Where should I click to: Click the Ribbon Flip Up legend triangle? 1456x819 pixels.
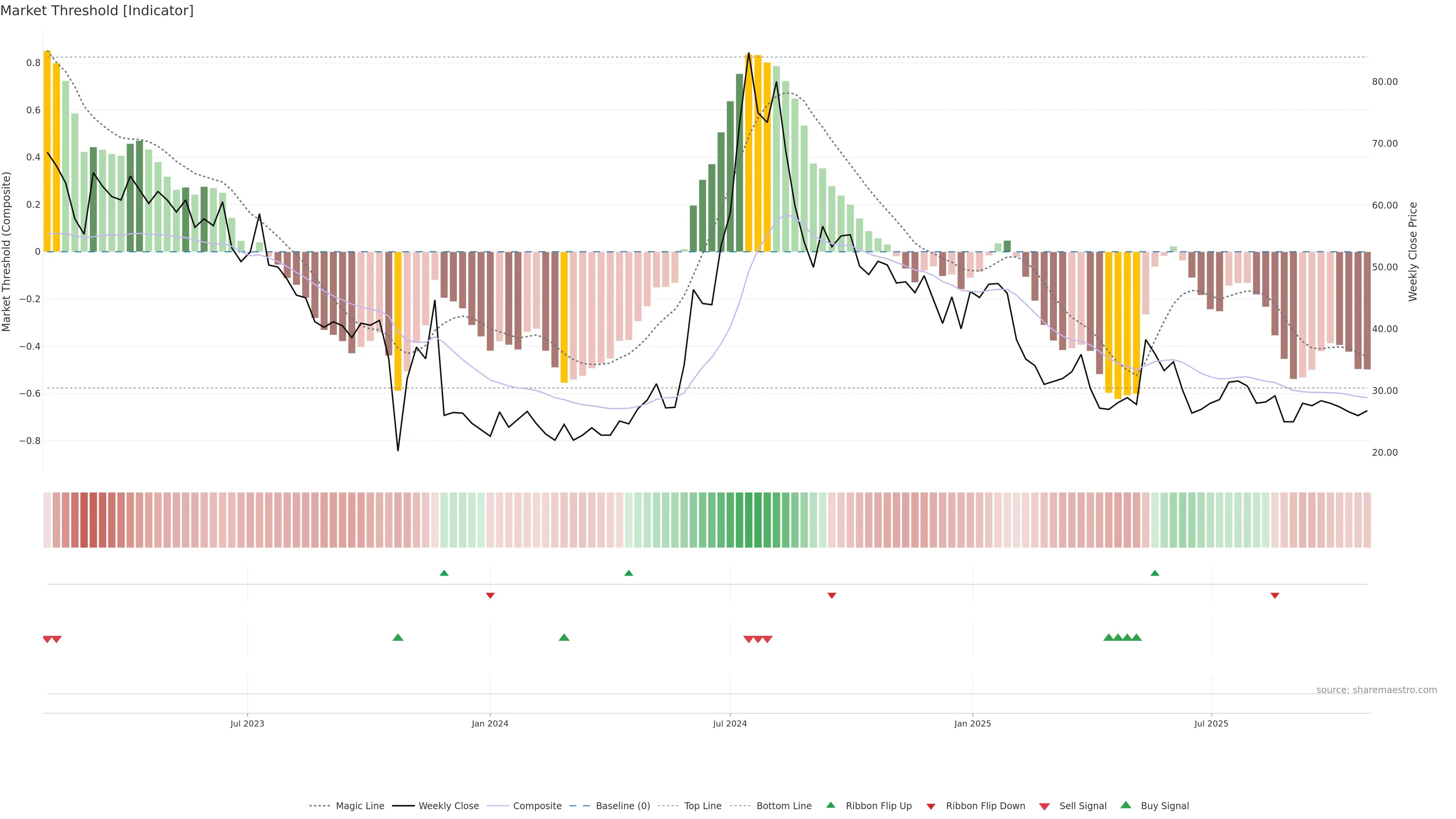click(x=830, y=805)
